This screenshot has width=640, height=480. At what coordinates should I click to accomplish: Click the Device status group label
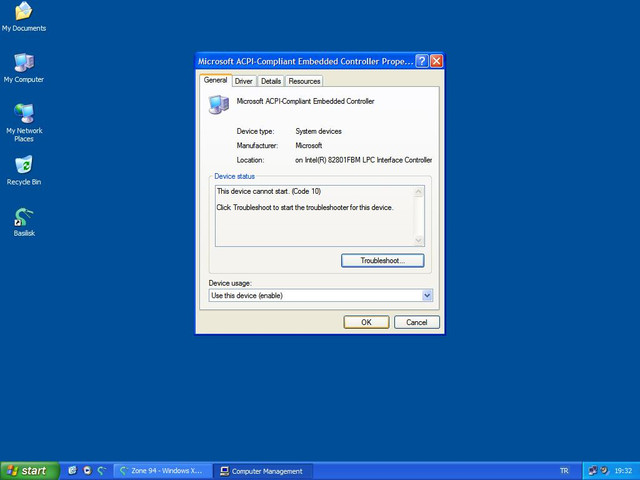point(234,176)
